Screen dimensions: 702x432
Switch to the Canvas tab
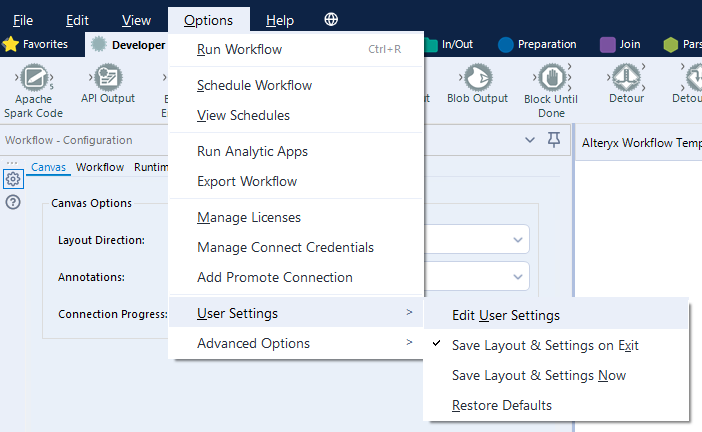pos(48,167)
